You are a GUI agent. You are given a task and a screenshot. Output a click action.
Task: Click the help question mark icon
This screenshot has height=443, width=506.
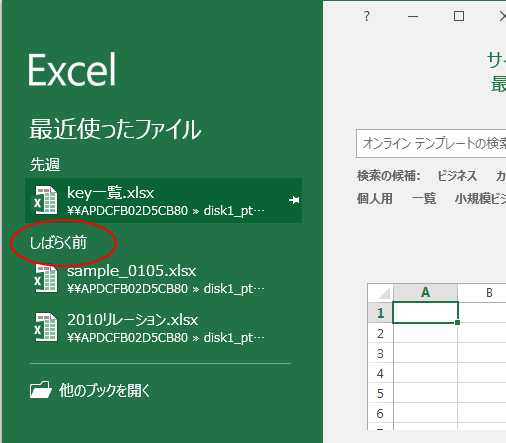tap(367, 16)
